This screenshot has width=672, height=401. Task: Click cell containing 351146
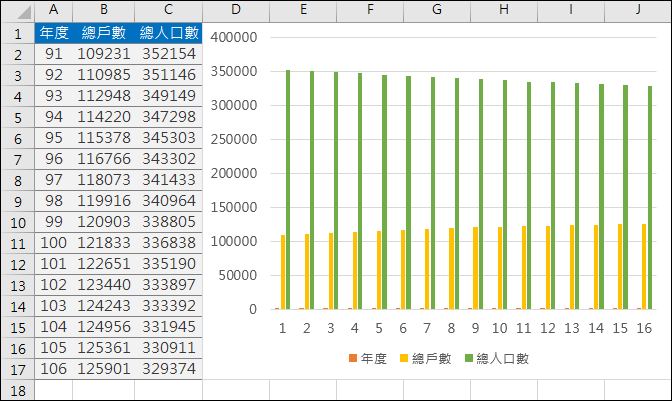pyautogui.click(x=168, y=75)
